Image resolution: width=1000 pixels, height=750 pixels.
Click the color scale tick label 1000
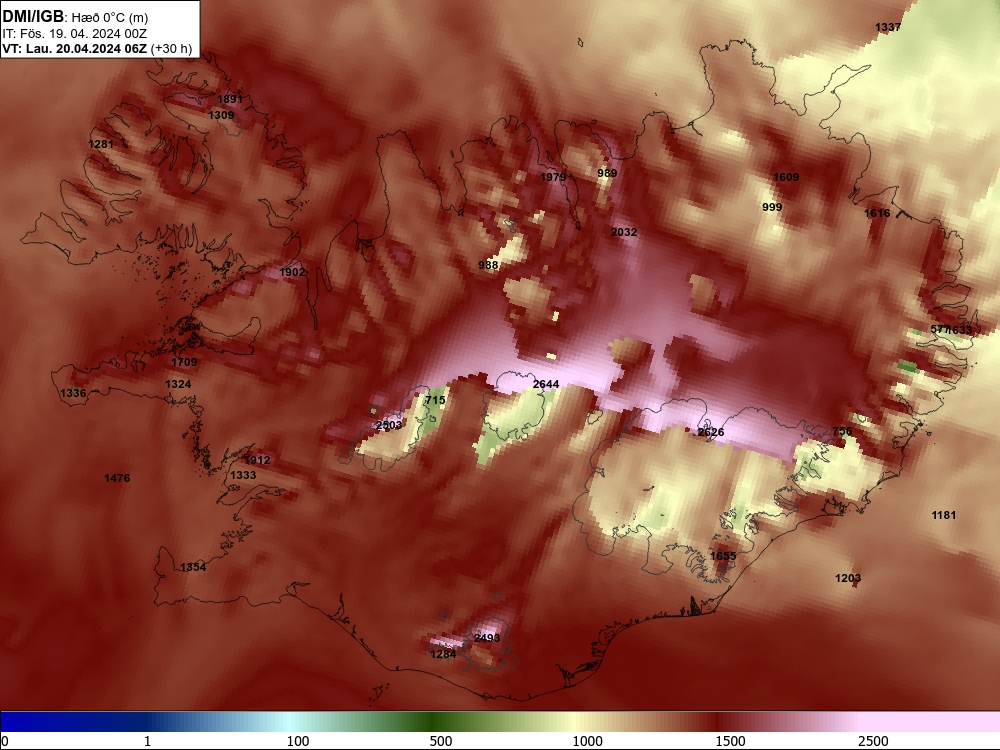point(587,741)
